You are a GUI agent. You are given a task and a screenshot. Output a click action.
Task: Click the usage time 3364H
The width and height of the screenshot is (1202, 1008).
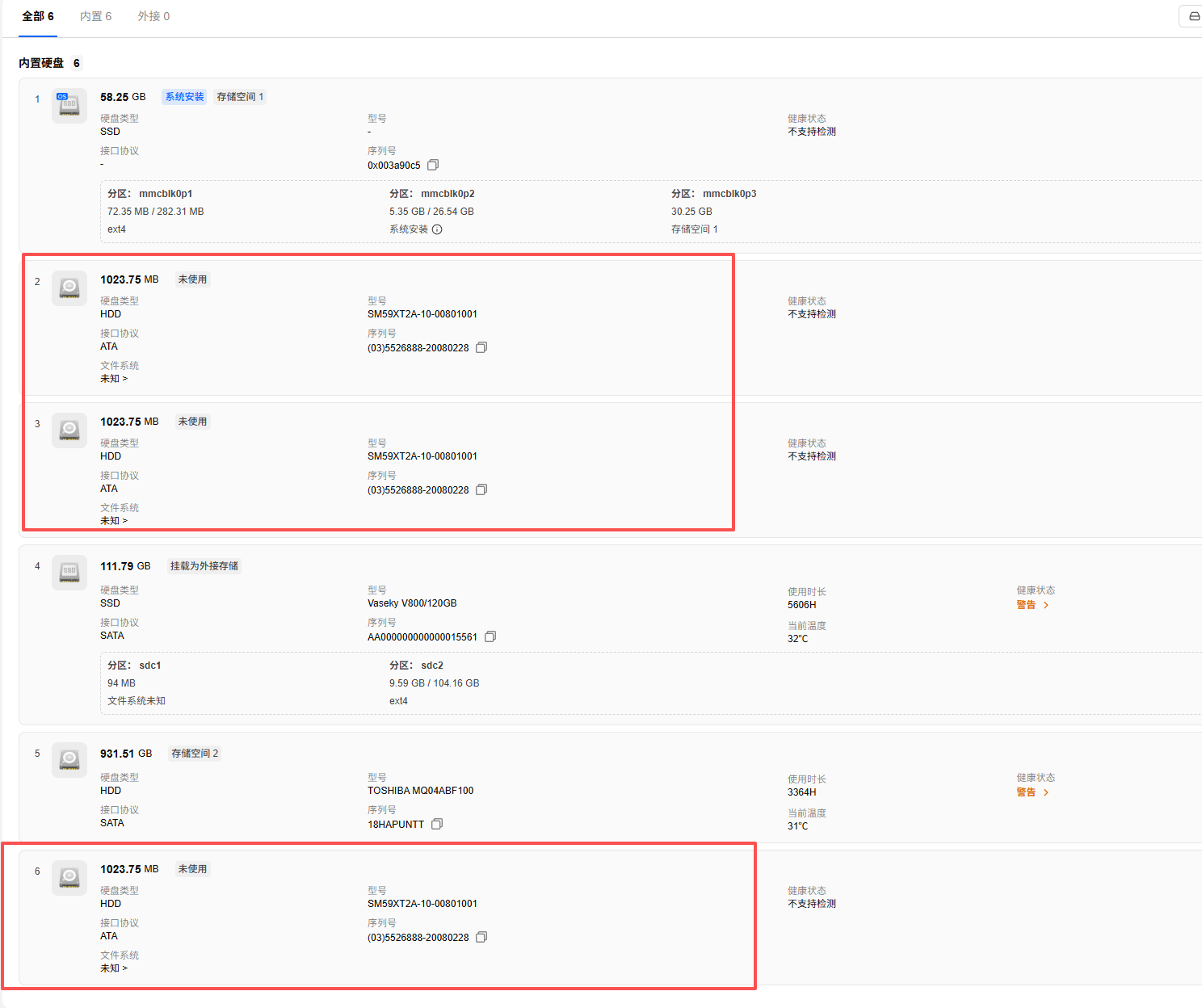coord(802,792)
